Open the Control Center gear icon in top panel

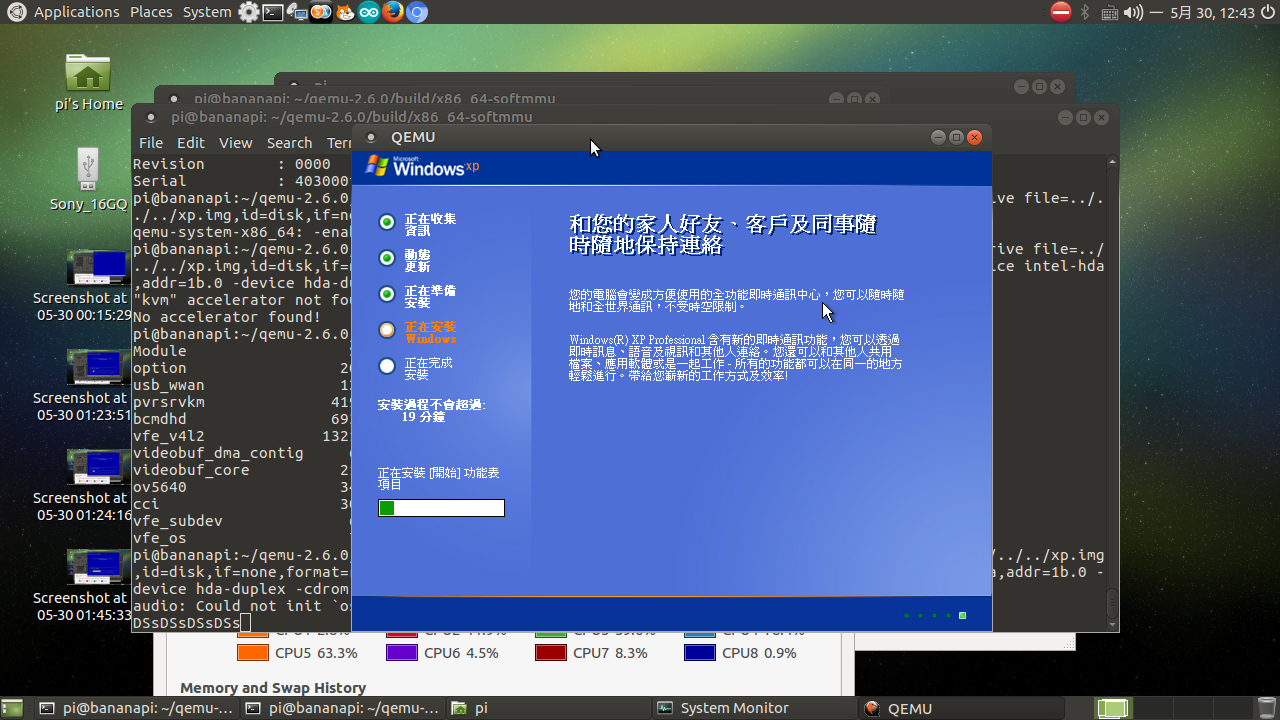point(249,12)
